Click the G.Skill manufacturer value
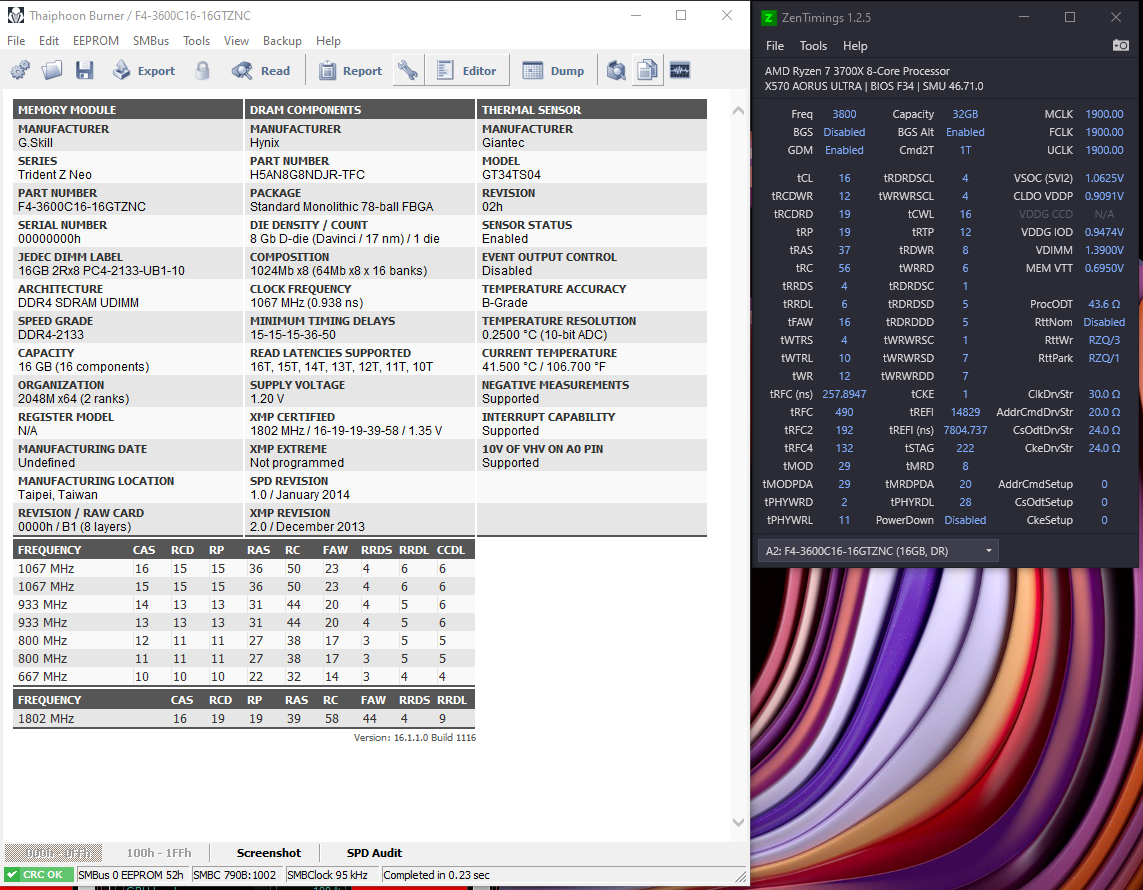This screenshot has height=890, width=1143. pos(35,143)
